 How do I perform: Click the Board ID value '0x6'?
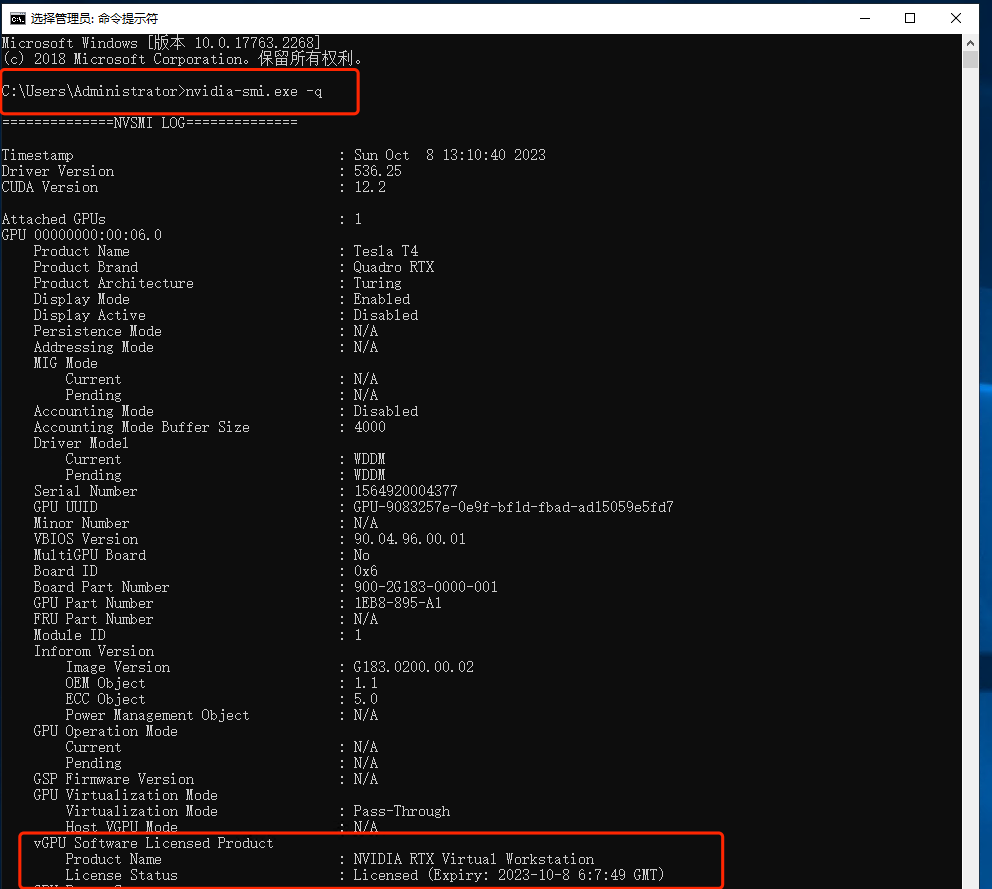pos(366,571)
